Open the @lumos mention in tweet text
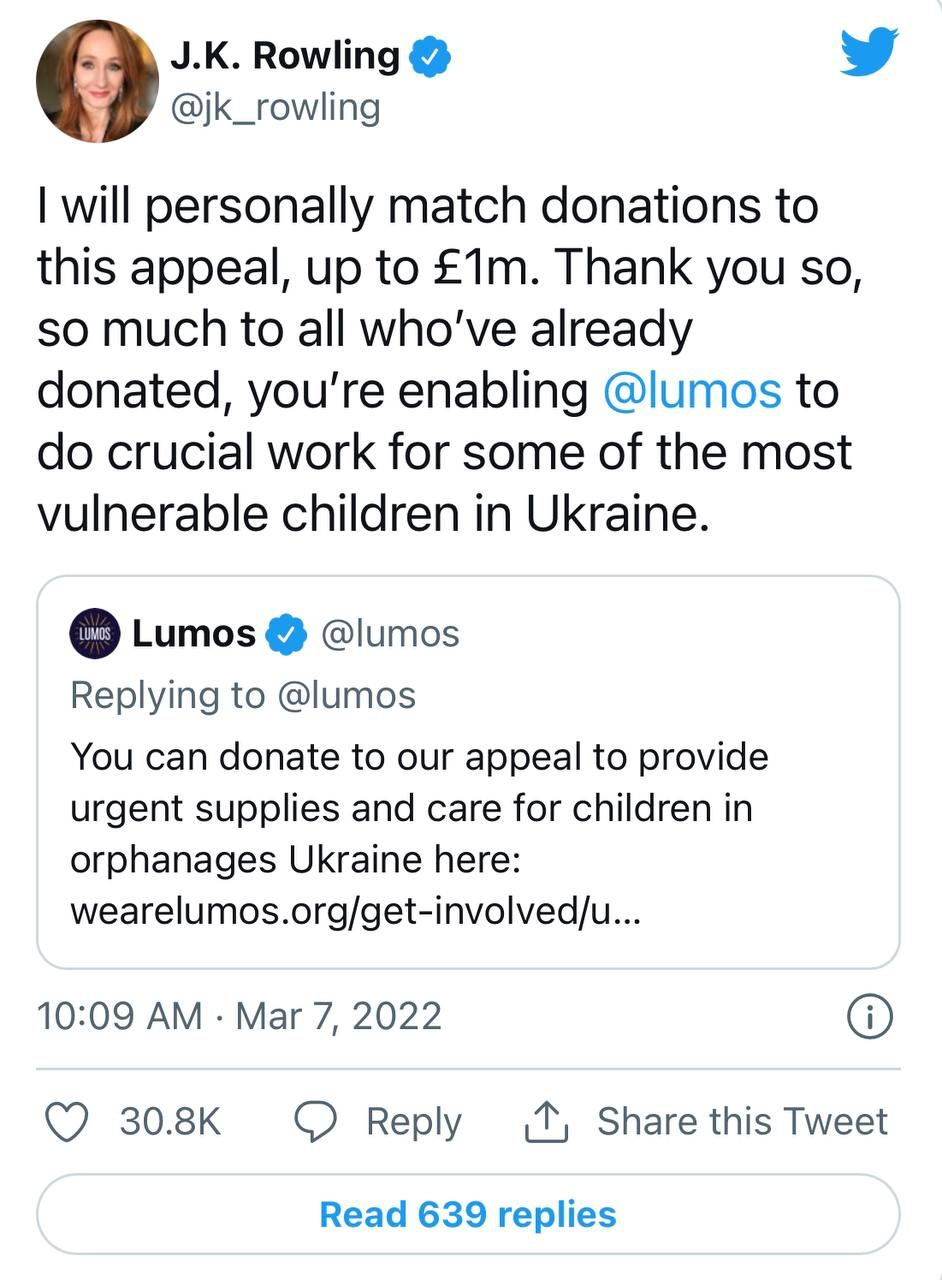 click(692, 390)
